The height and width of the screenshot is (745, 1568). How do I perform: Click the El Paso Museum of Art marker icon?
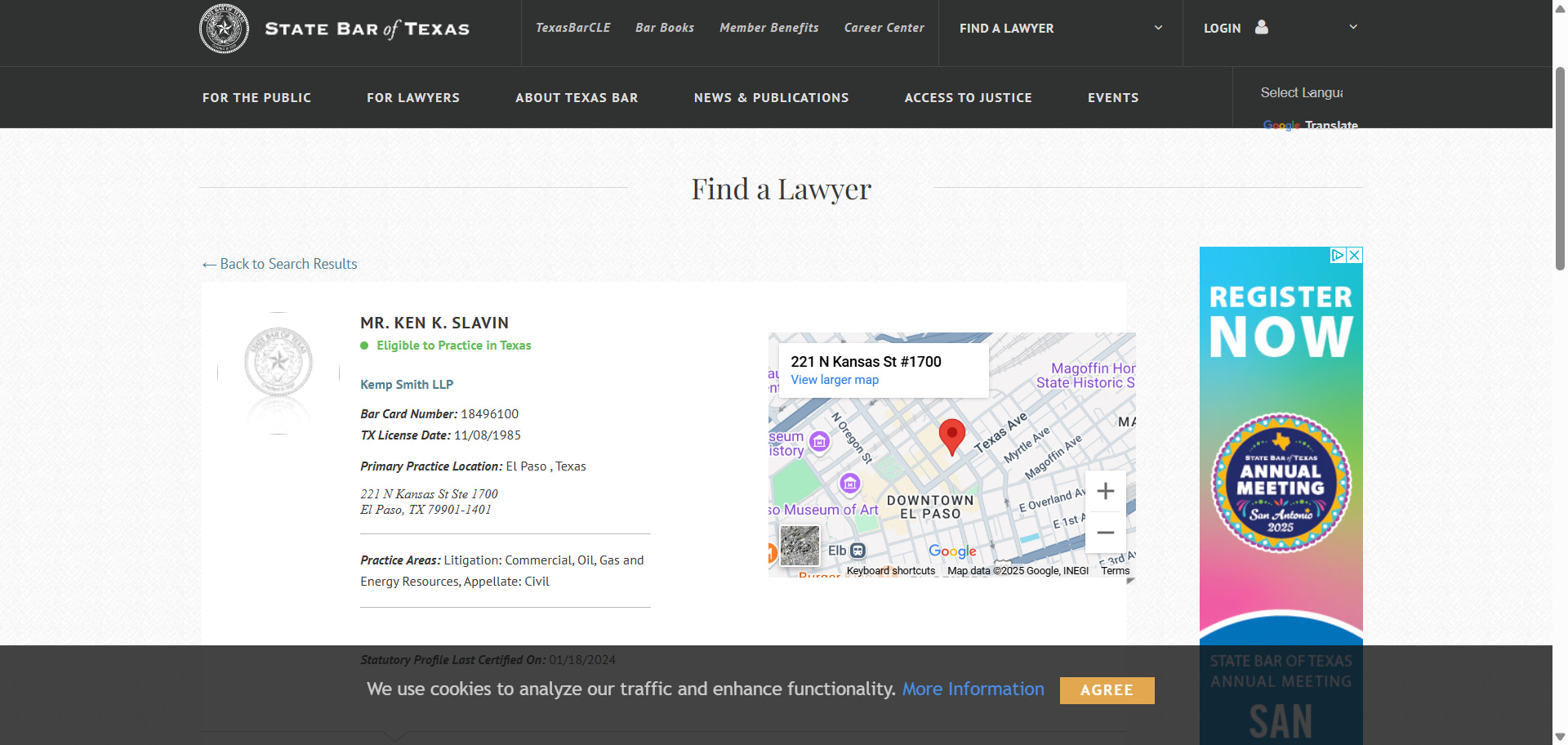850,484
